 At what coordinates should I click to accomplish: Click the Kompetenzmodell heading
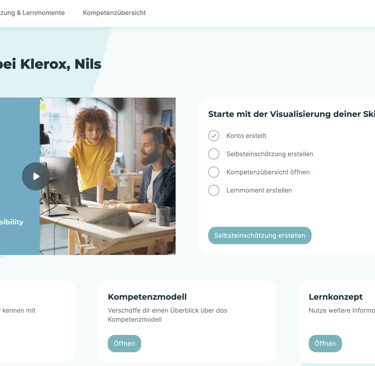tap(147, 297)
